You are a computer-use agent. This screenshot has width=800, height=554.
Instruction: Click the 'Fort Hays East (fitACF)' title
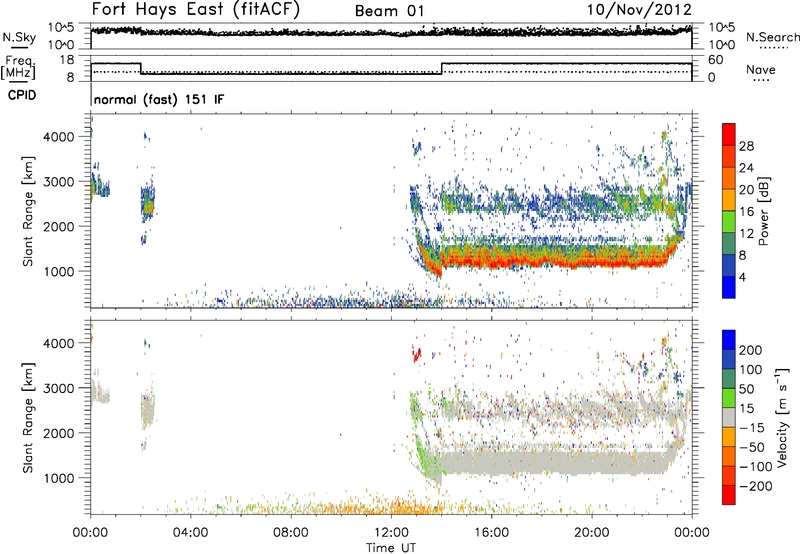(196, 9)
